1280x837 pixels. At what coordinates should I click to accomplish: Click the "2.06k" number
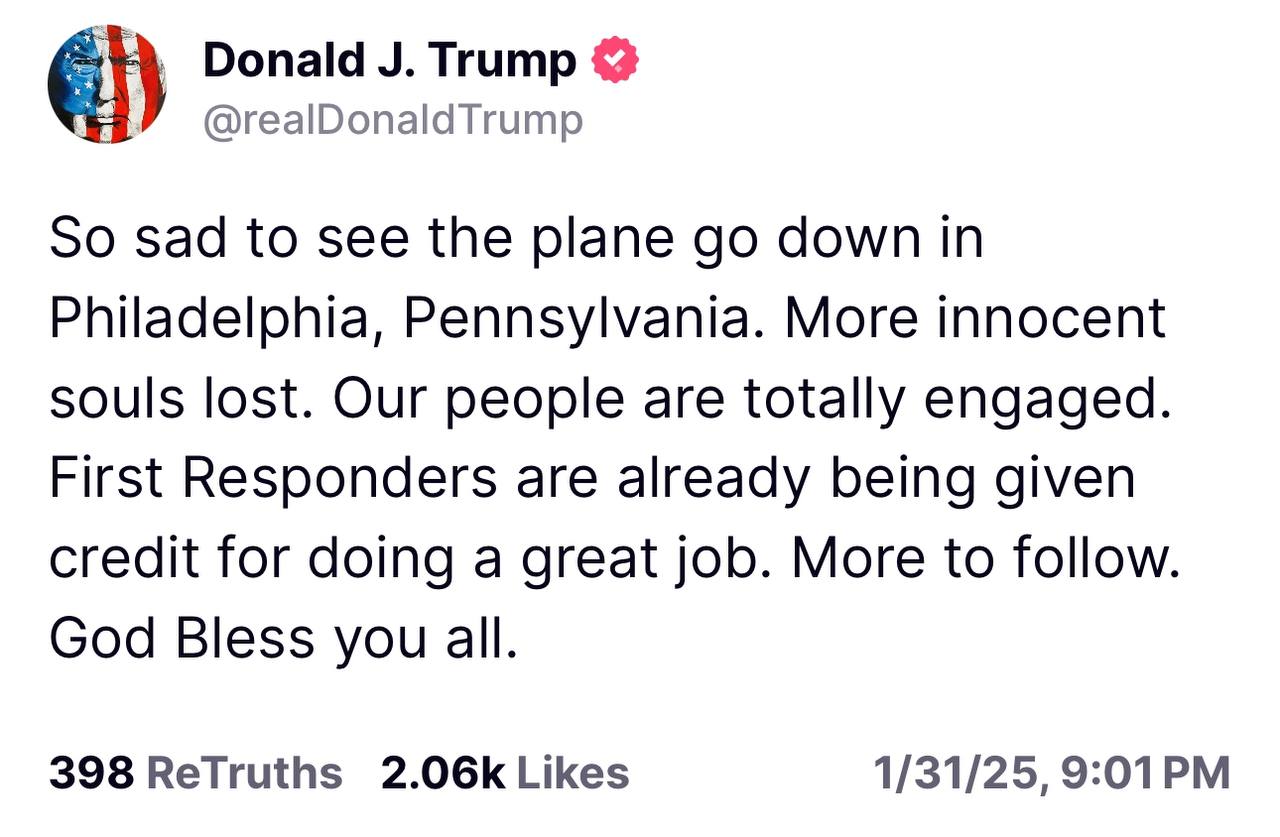(x=443, y=773)
